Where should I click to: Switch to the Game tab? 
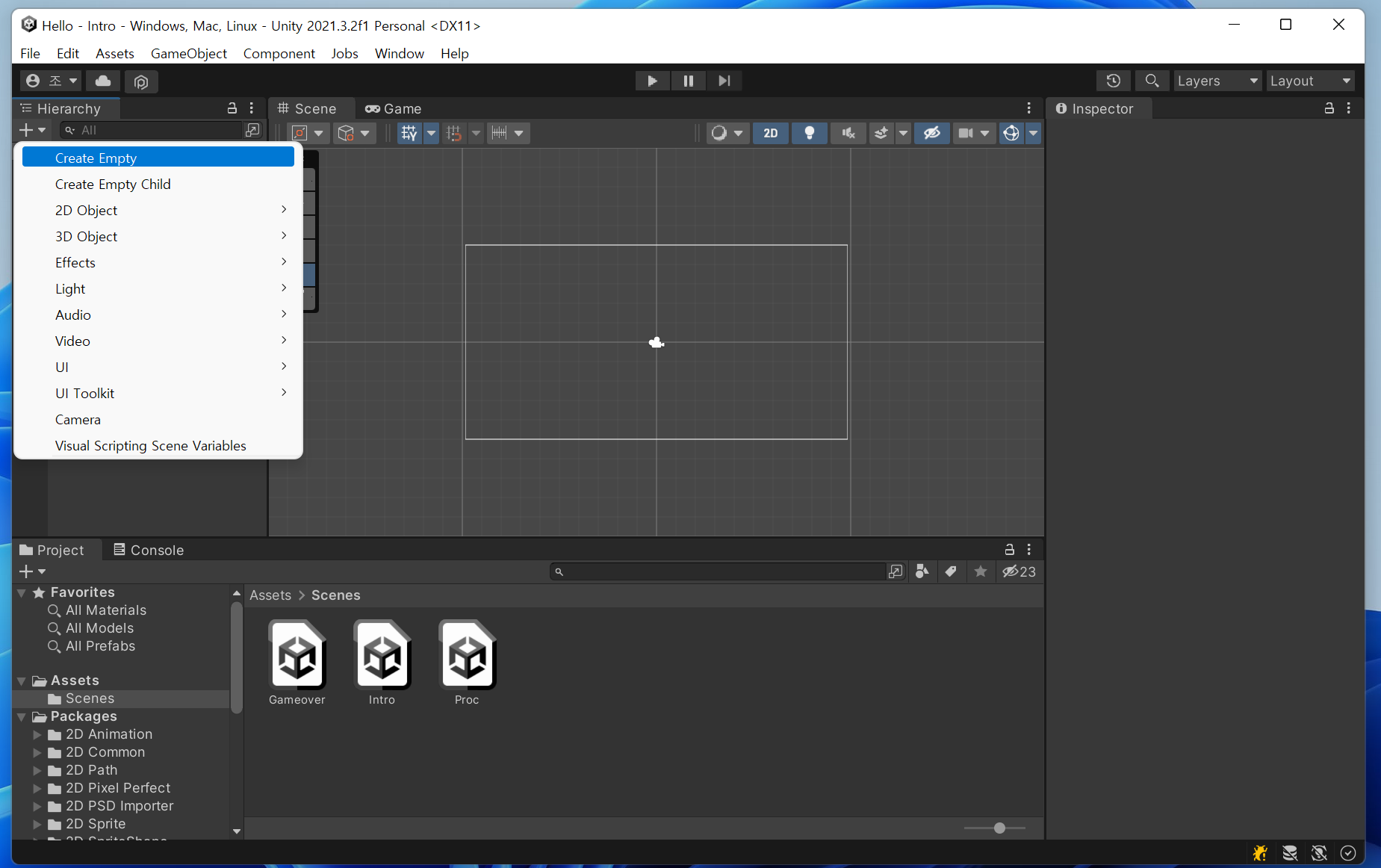[394, 108]
